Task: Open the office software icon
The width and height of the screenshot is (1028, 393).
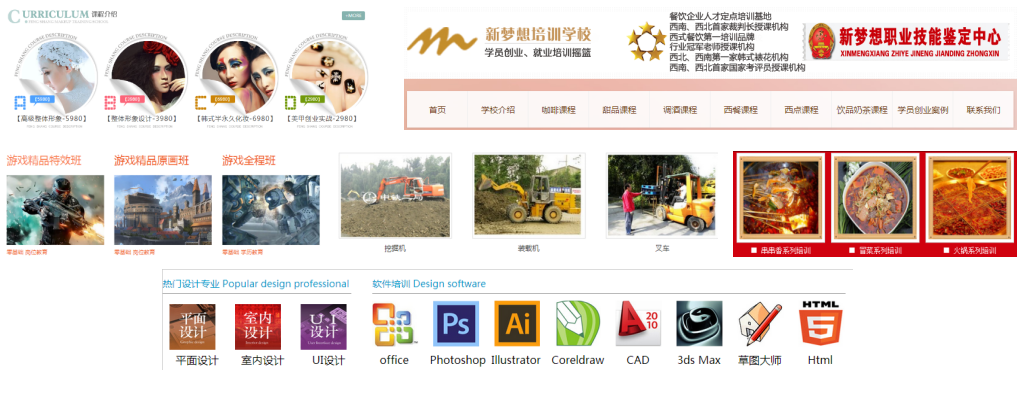Action: click(394, 324)
